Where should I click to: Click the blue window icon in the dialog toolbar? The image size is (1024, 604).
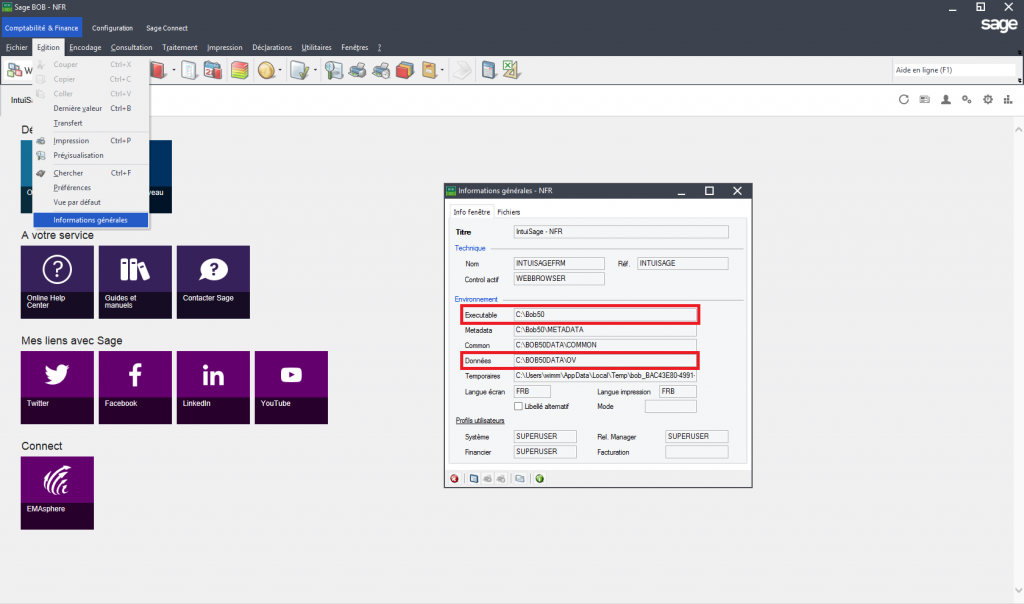tap(473, 479)
